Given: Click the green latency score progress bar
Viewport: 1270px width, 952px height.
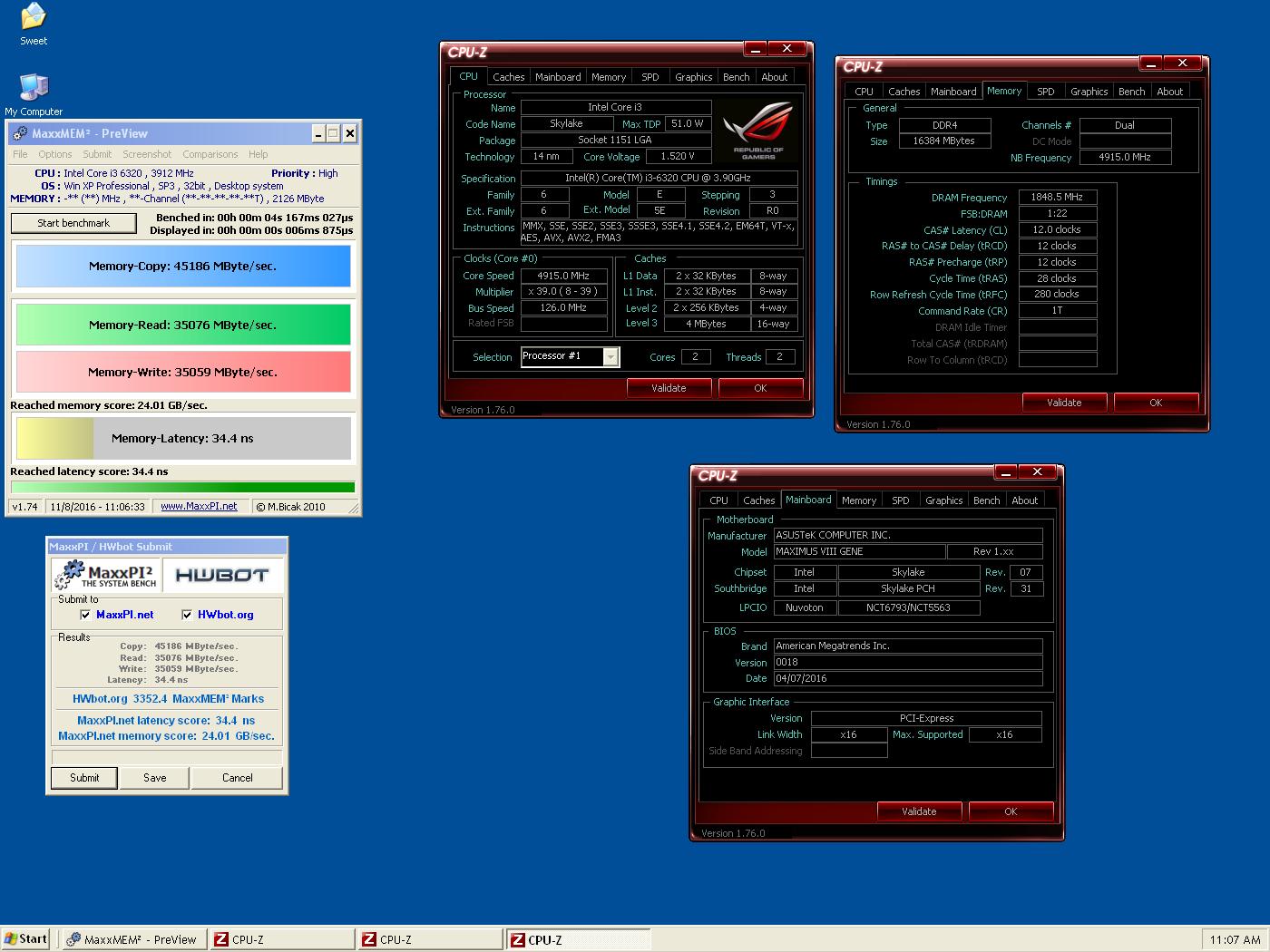Looking at the screenshot, I should click(183, 488).
